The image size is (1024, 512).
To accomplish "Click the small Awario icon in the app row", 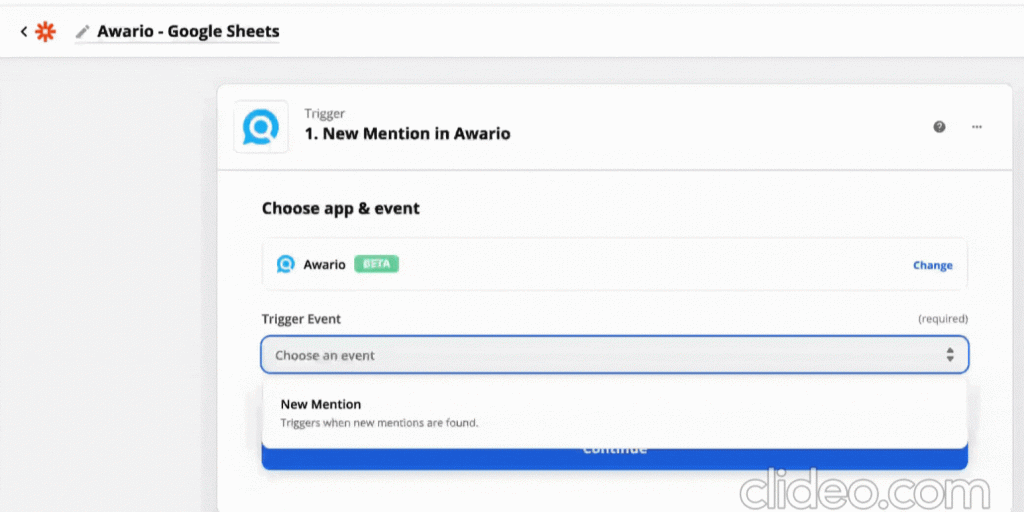I will click(285, 264).
